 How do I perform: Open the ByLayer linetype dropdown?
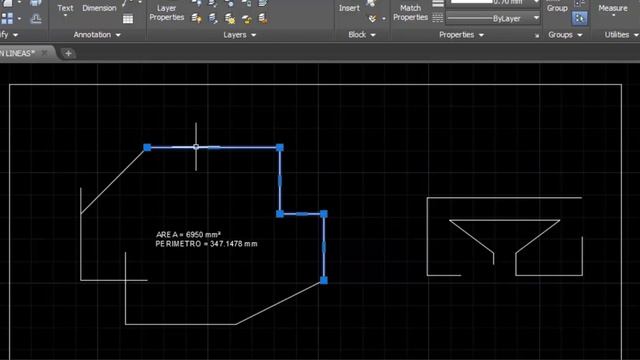coord(536,18)
